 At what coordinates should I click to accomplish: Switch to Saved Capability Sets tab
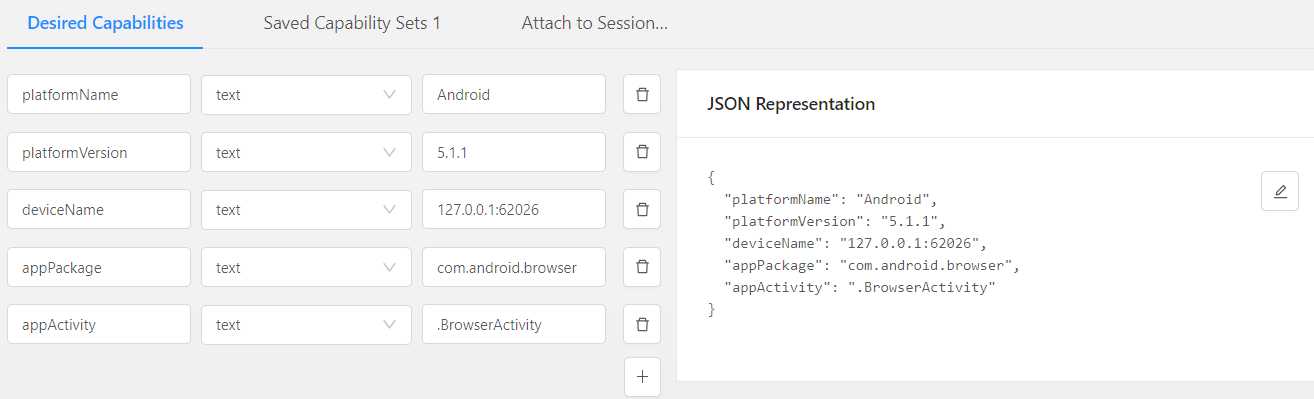(352, 24)
